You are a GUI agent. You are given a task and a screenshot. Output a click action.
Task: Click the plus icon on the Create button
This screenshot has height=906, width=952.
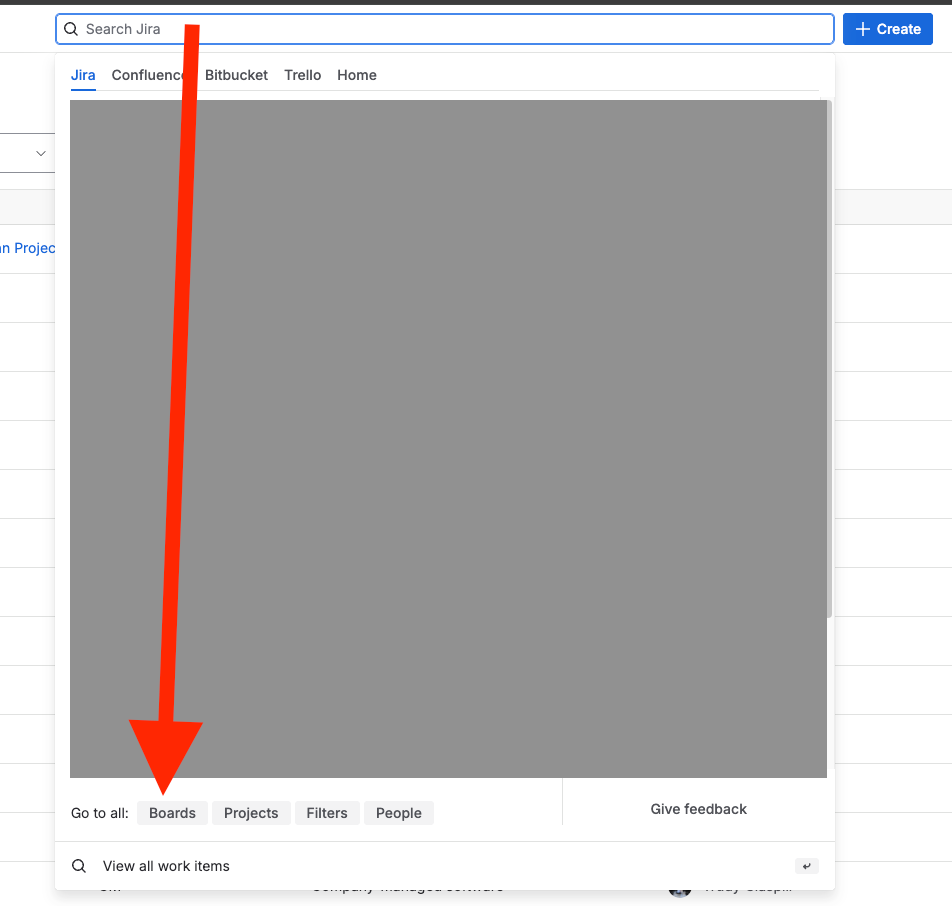863,29
